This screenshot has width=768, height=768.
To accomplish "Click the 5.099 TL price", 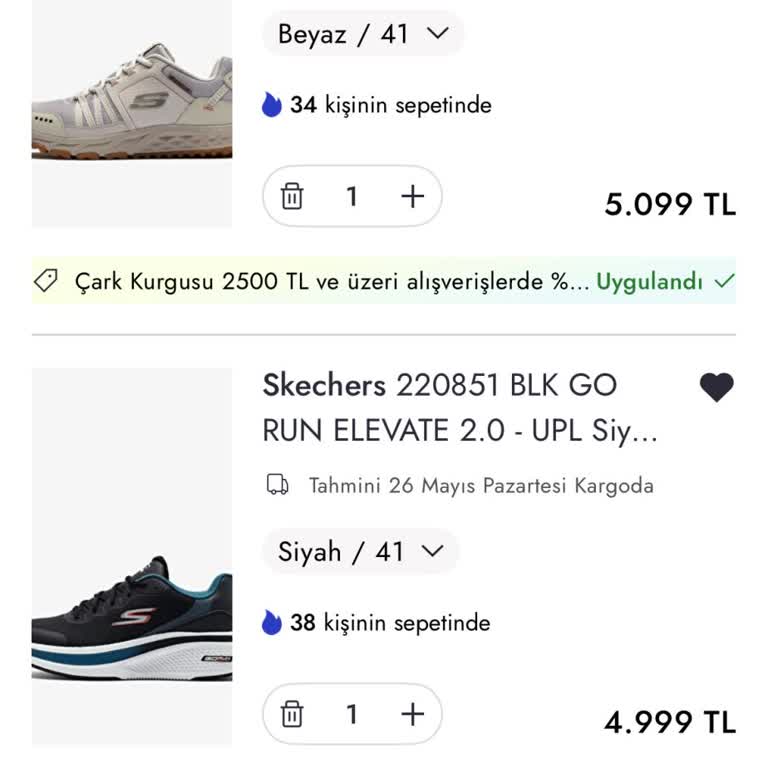I will (669, 204).
